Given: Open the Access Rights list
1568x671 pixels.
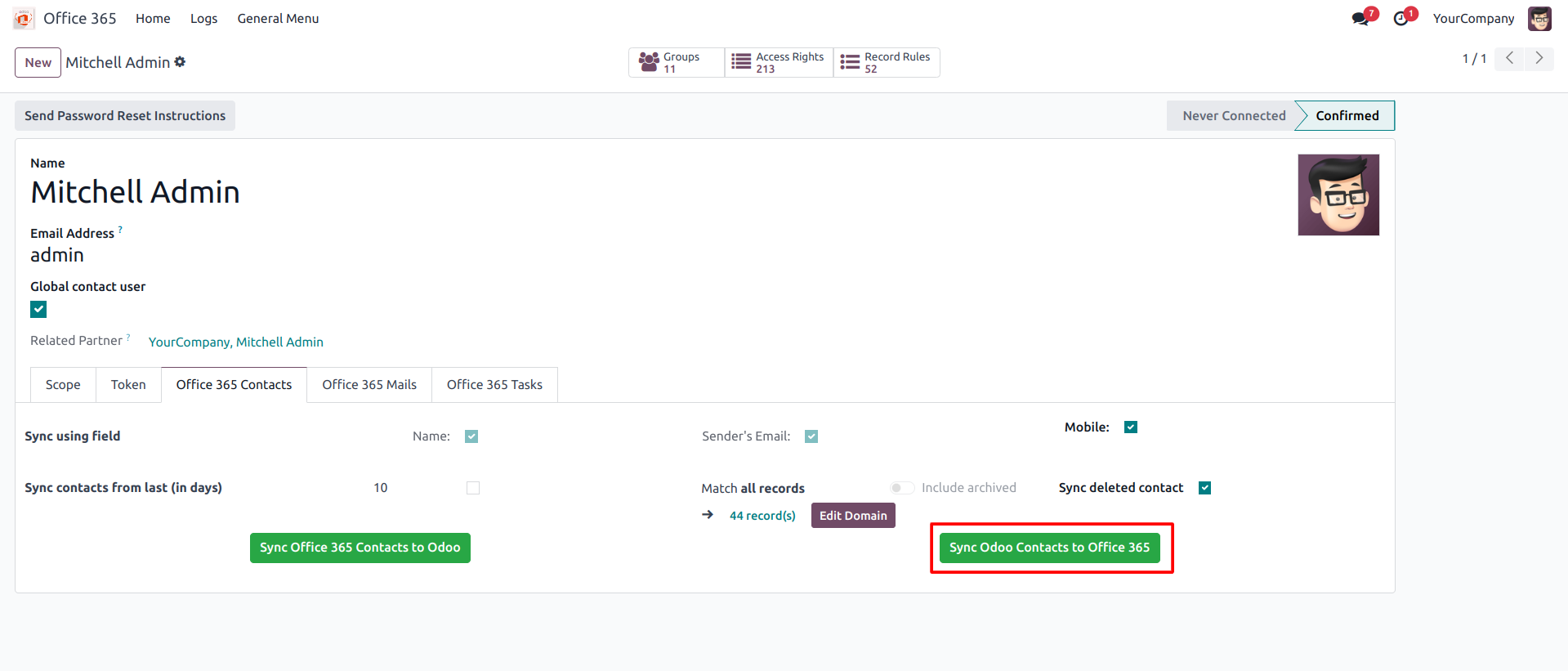Looking at the screenshot, I should tap(779, 62).
